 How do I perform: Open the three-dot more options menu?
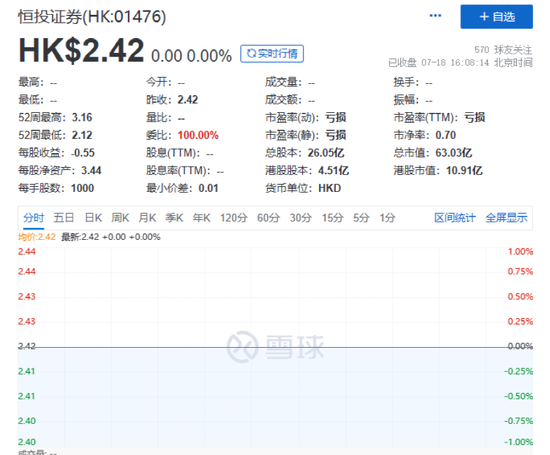(435, 16)
